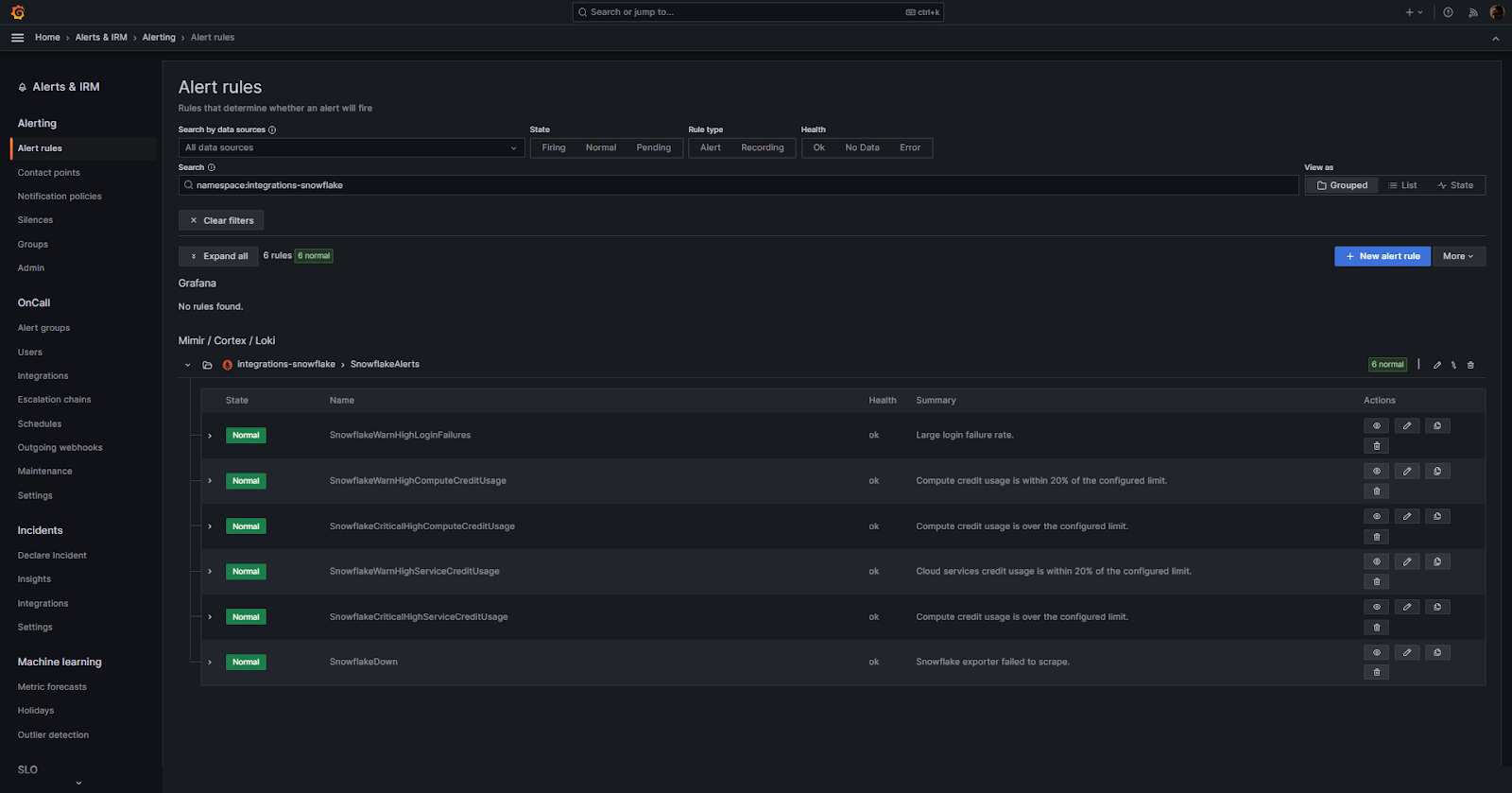This screenshot has height=793, width=1512.
Task: Open Contact points in the sidebar
Action: pyautogui.click(x=49, y=173)
